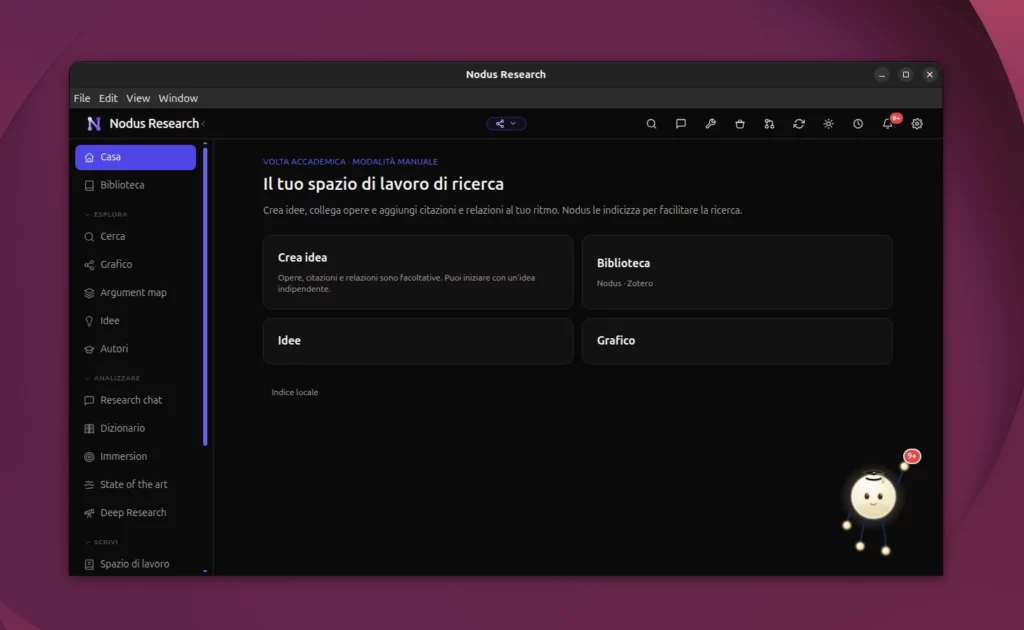Open Deep Research in the sidebar
Screen dimensions: 1024x630
(x=135, y=512)
